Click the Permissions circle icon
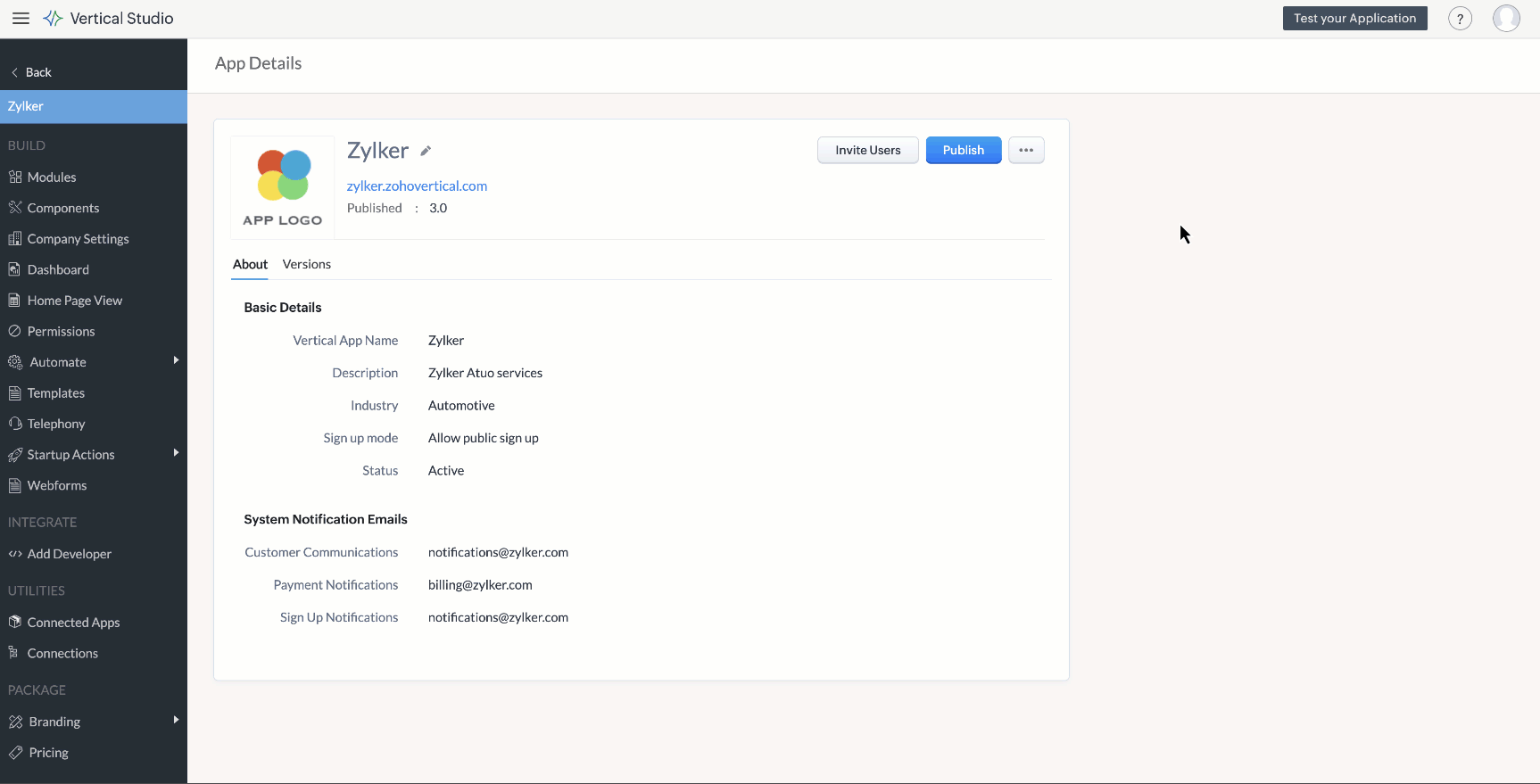 (x=14, y=331)
